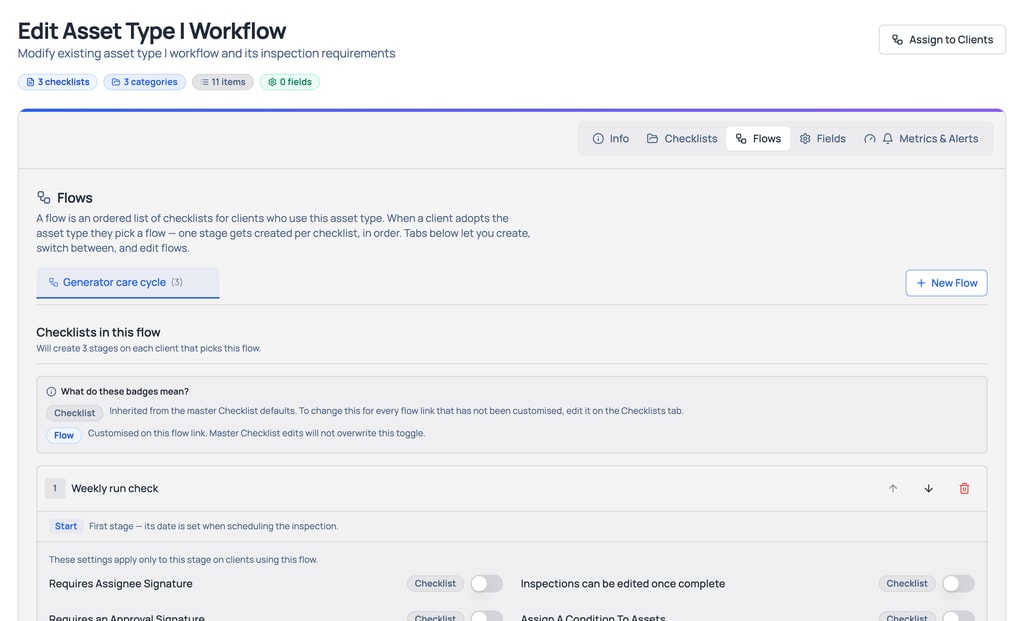The image size is (1024, 621).
Task: Click the 0 fields badge
Action: [289, 82]
